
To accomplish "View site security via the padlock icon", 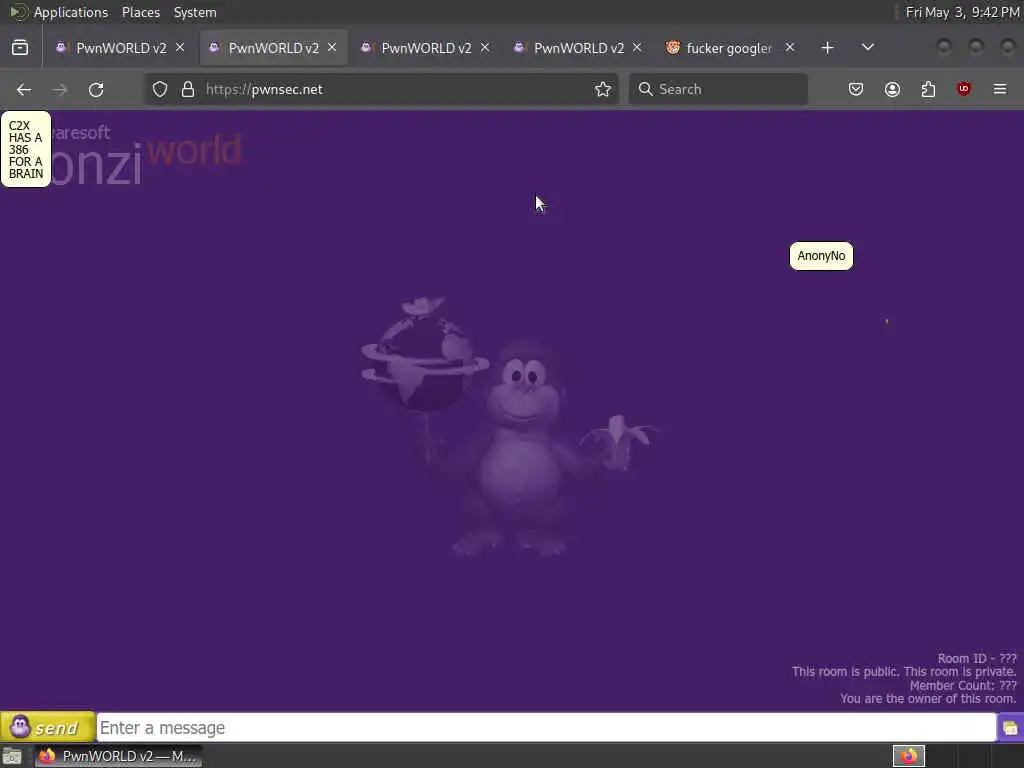I will (188, 89).
